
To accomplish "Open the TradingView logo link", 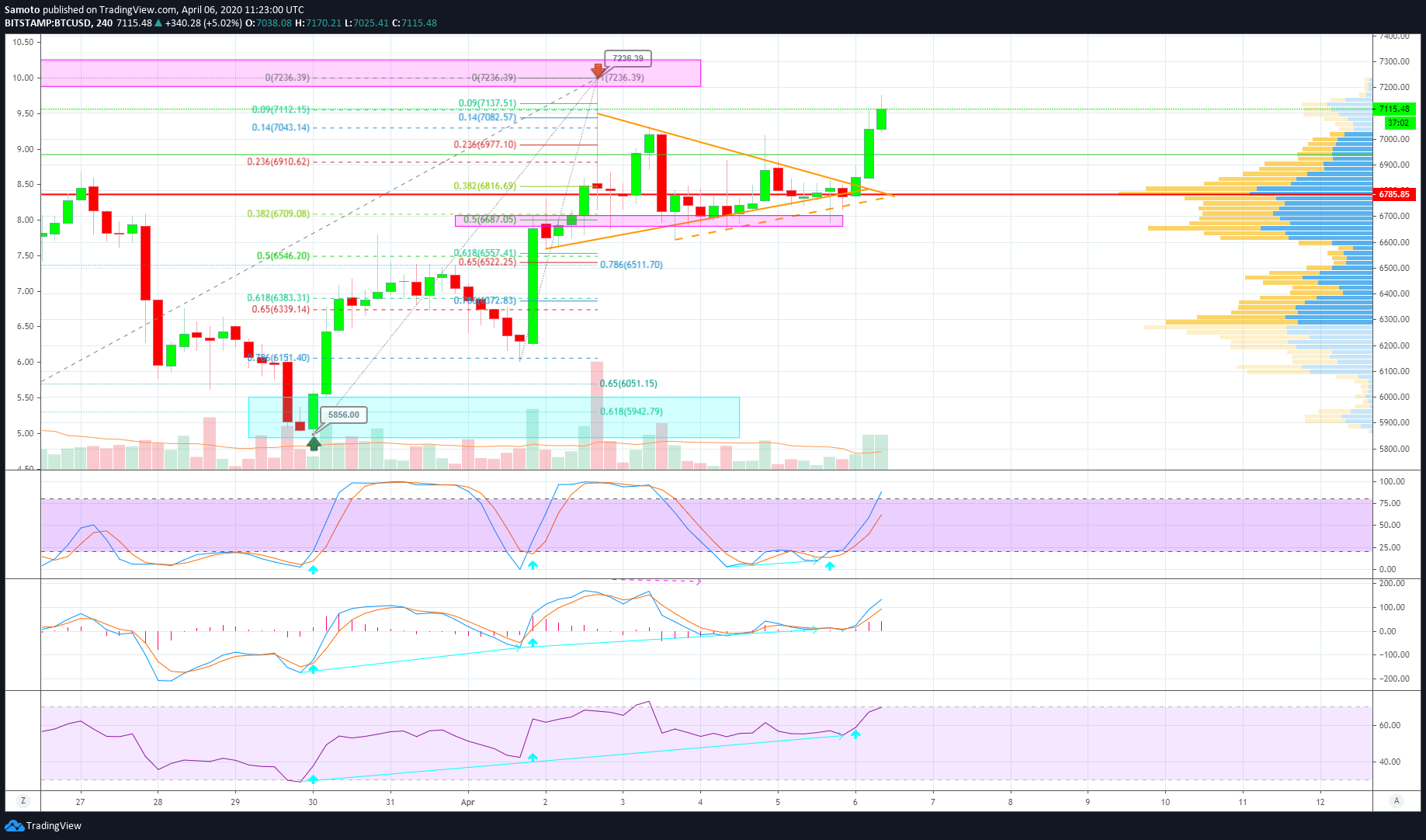I will [43, 825].
